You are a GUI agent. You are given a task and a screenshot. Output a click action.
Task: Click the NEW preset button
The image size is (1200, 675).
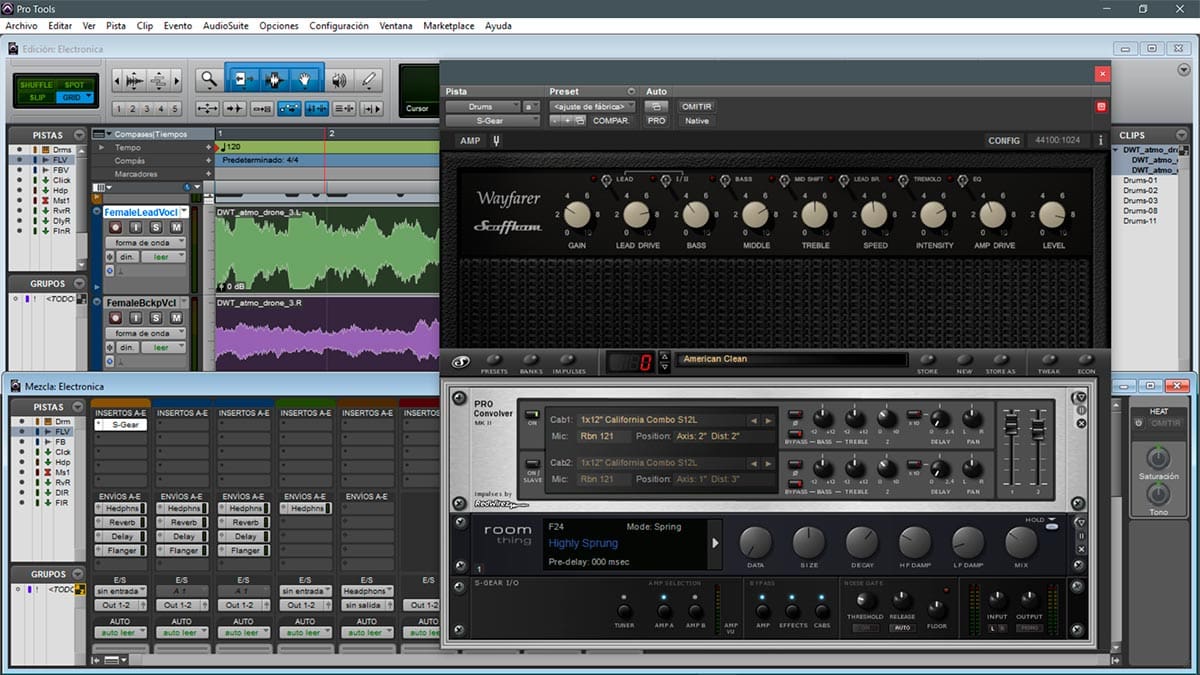point(964,363)
